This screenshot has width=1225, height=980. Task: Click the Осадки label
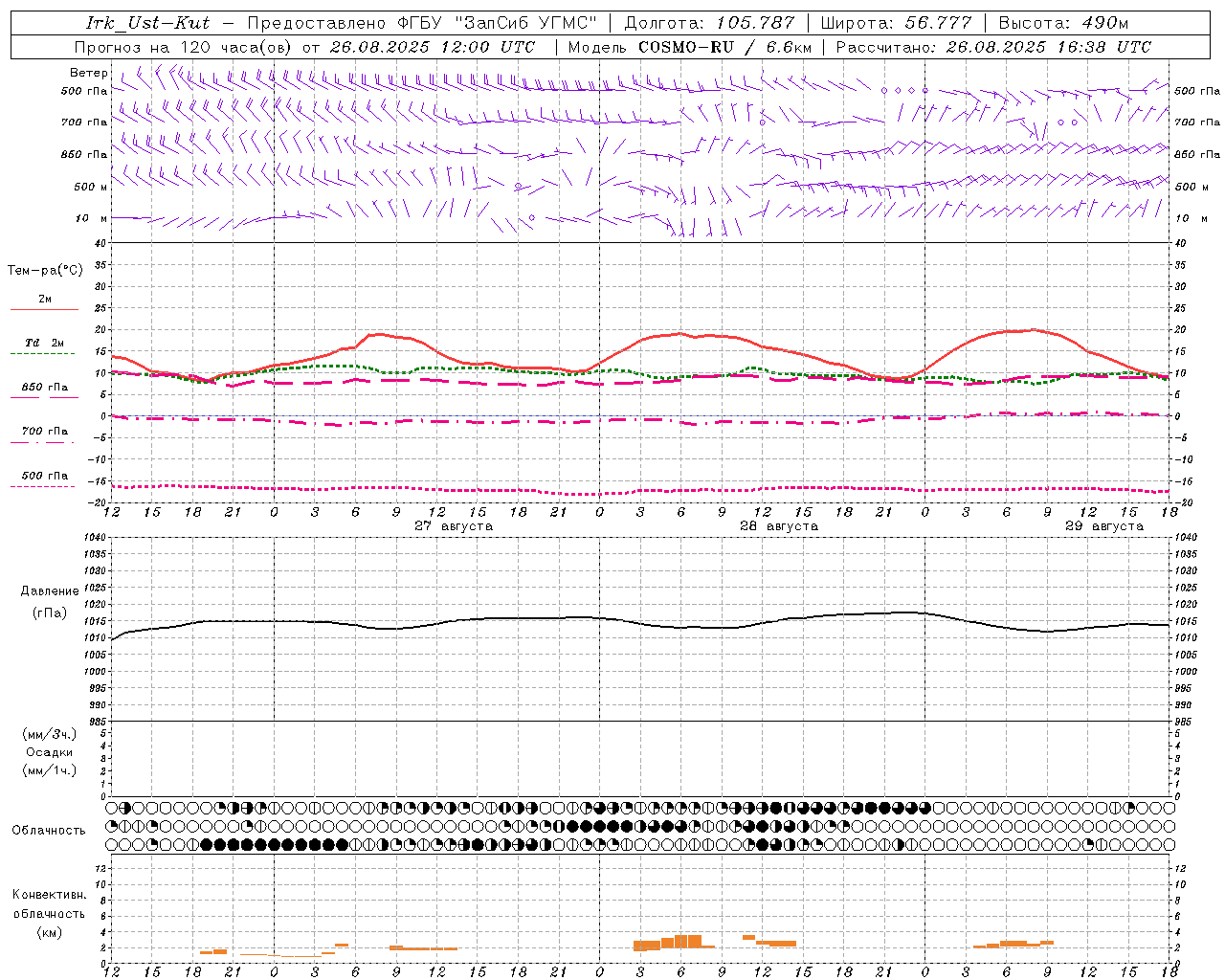[x=50, y=752]
